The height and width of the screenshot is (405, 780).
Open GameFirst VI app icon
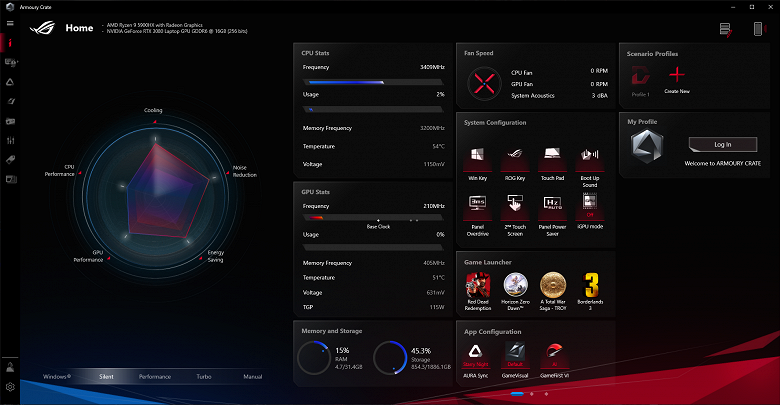point(554,351)
